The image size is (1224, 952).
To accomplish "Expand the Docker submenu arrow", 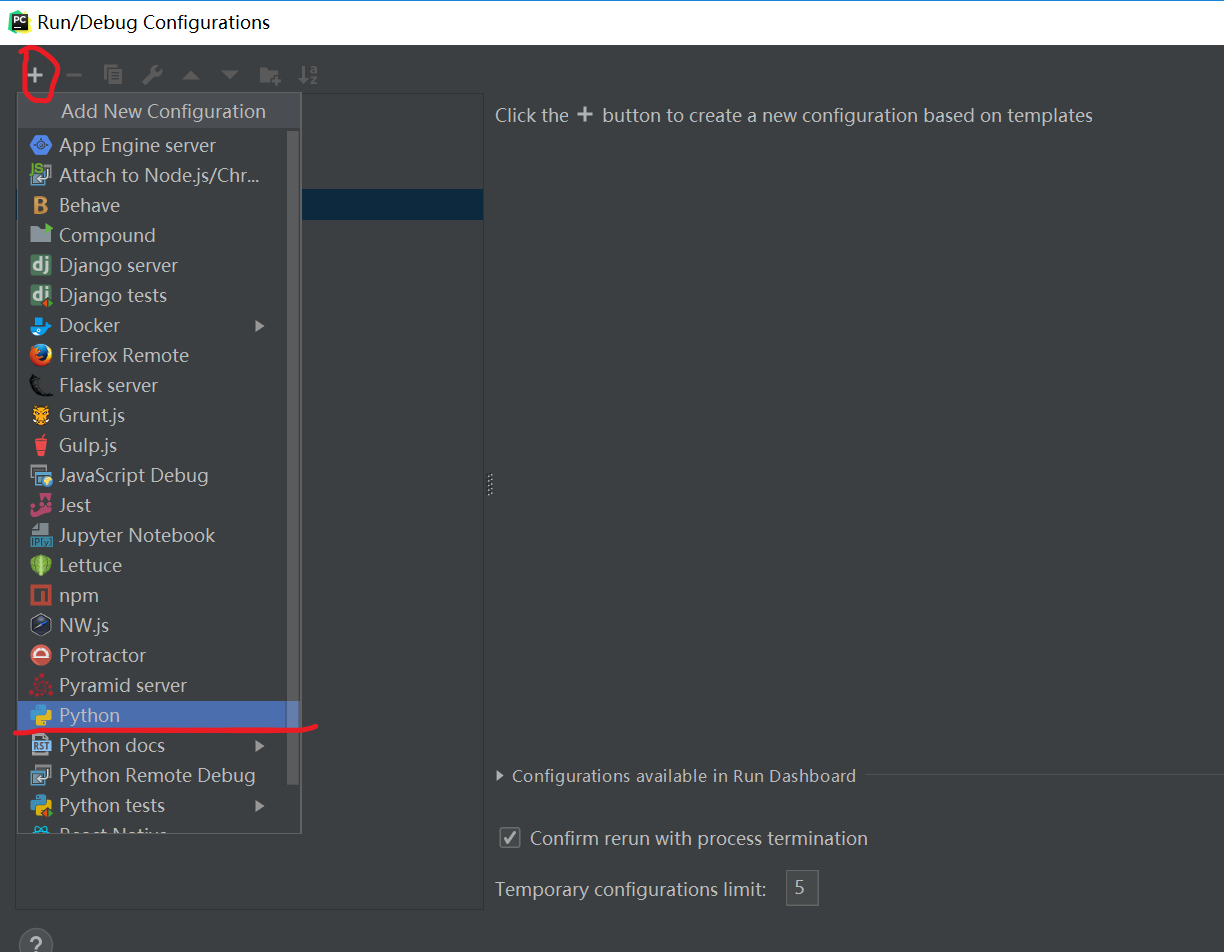I will (x=260, y=325).
